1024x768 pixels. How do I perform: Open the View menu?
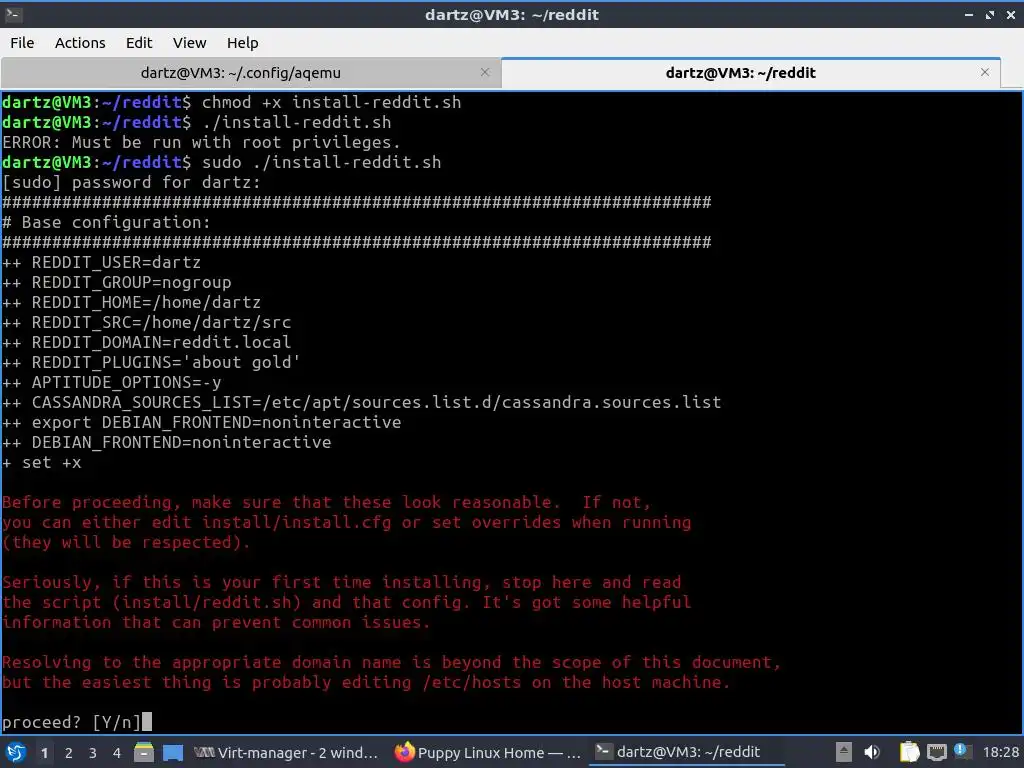click(189, 42)
